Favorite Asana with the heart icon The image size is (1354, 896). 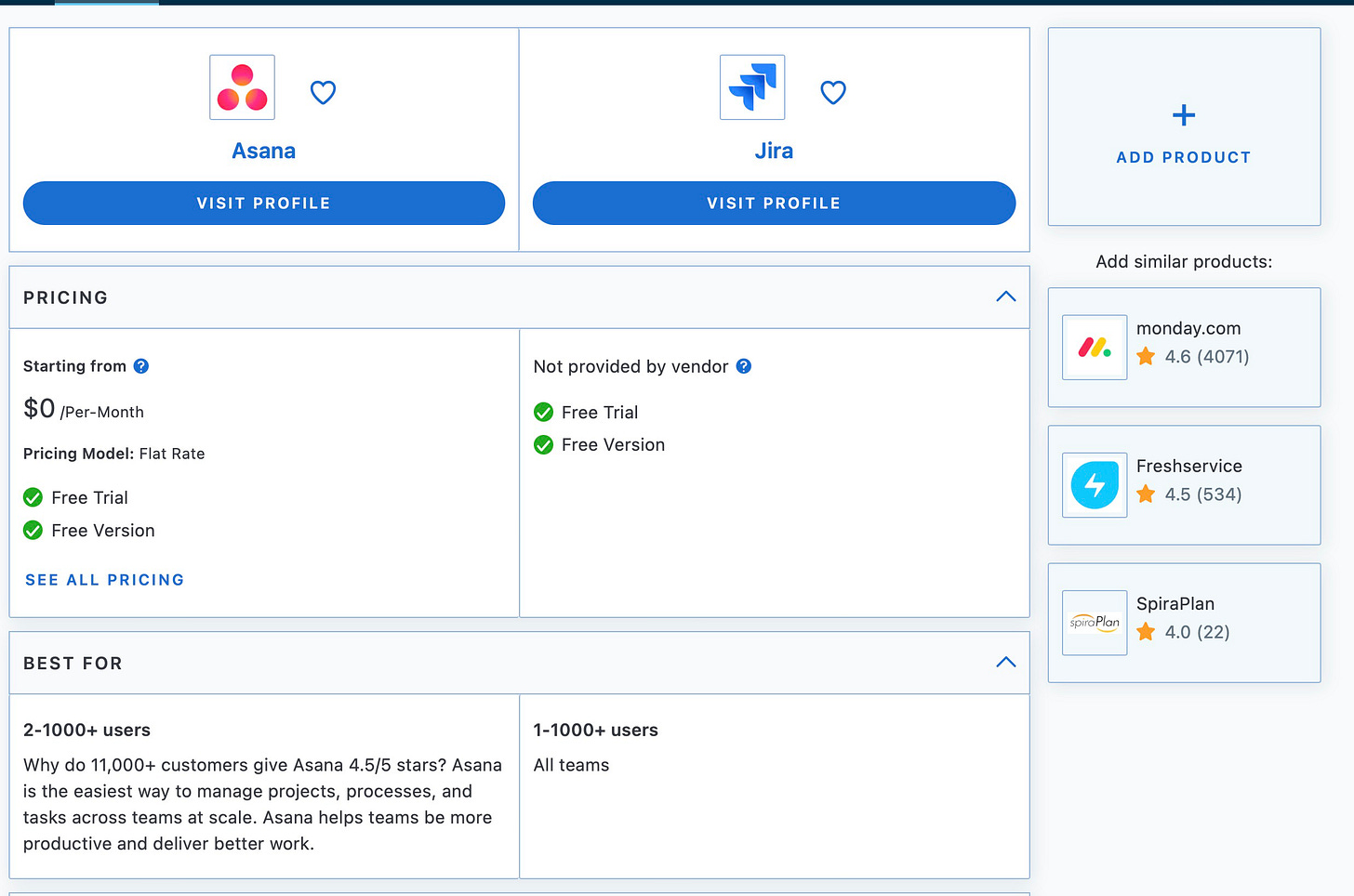coord(323,92)
